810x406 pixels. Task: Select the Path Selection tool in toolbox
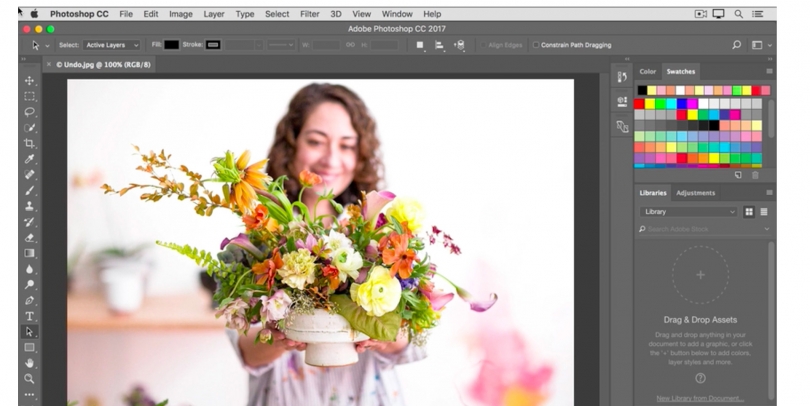29,332
